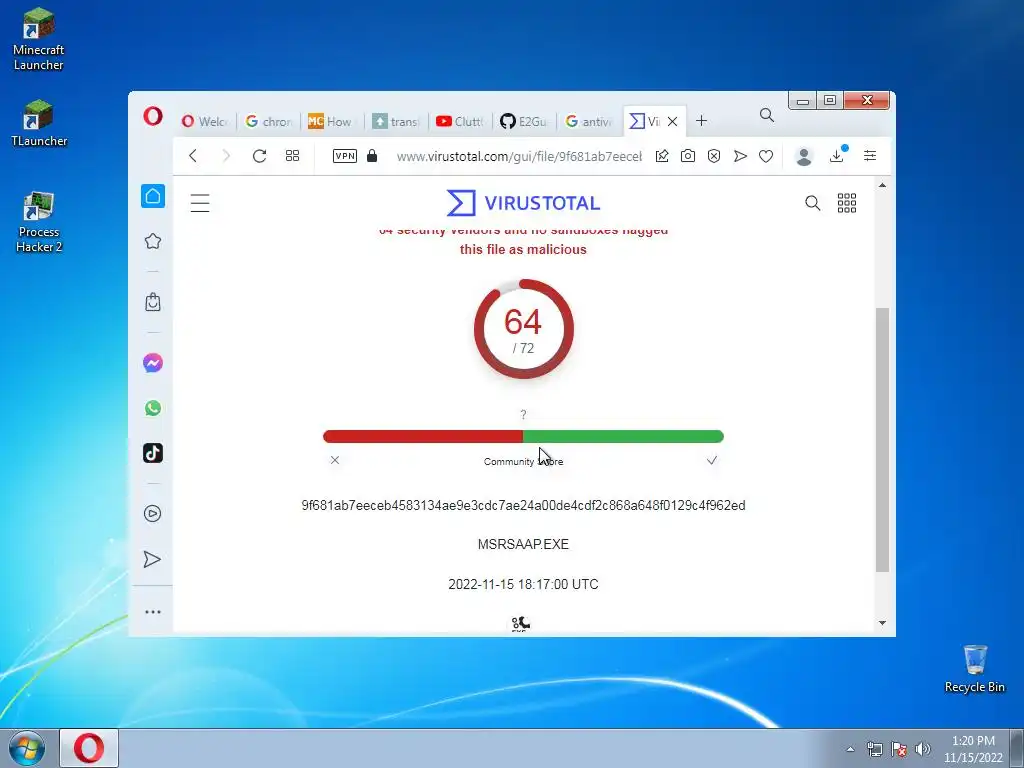Open WhatsApp in the sidebar
Screen dimensions: 1024x768
(153, 408)
